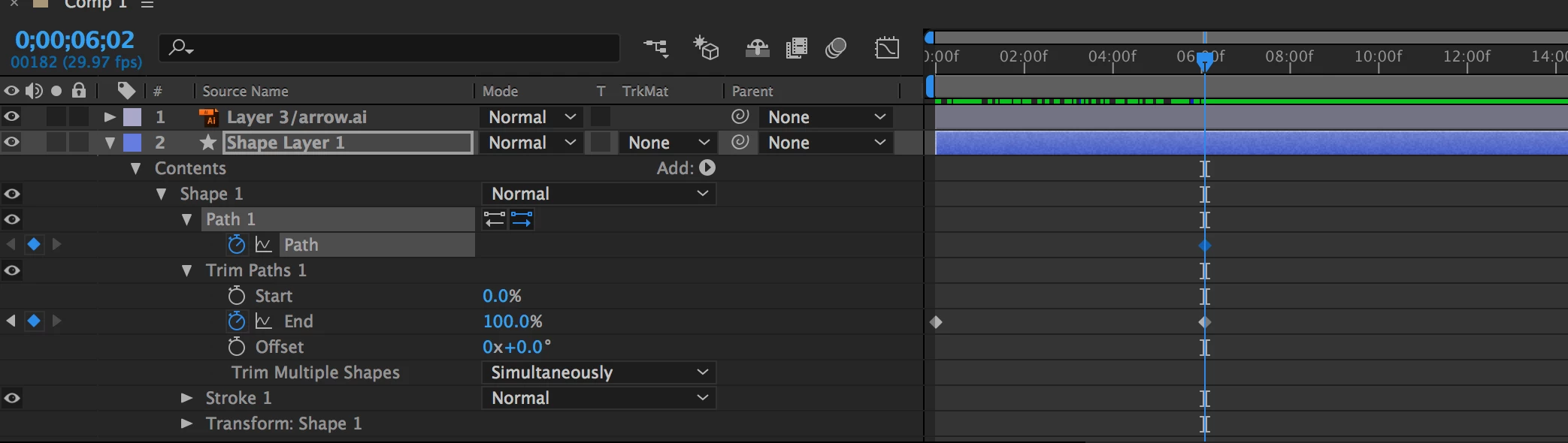
Task: Toggle preserve transparency box for Shape Layer 1
Action: pyautogui.click(x=601, y=142)
